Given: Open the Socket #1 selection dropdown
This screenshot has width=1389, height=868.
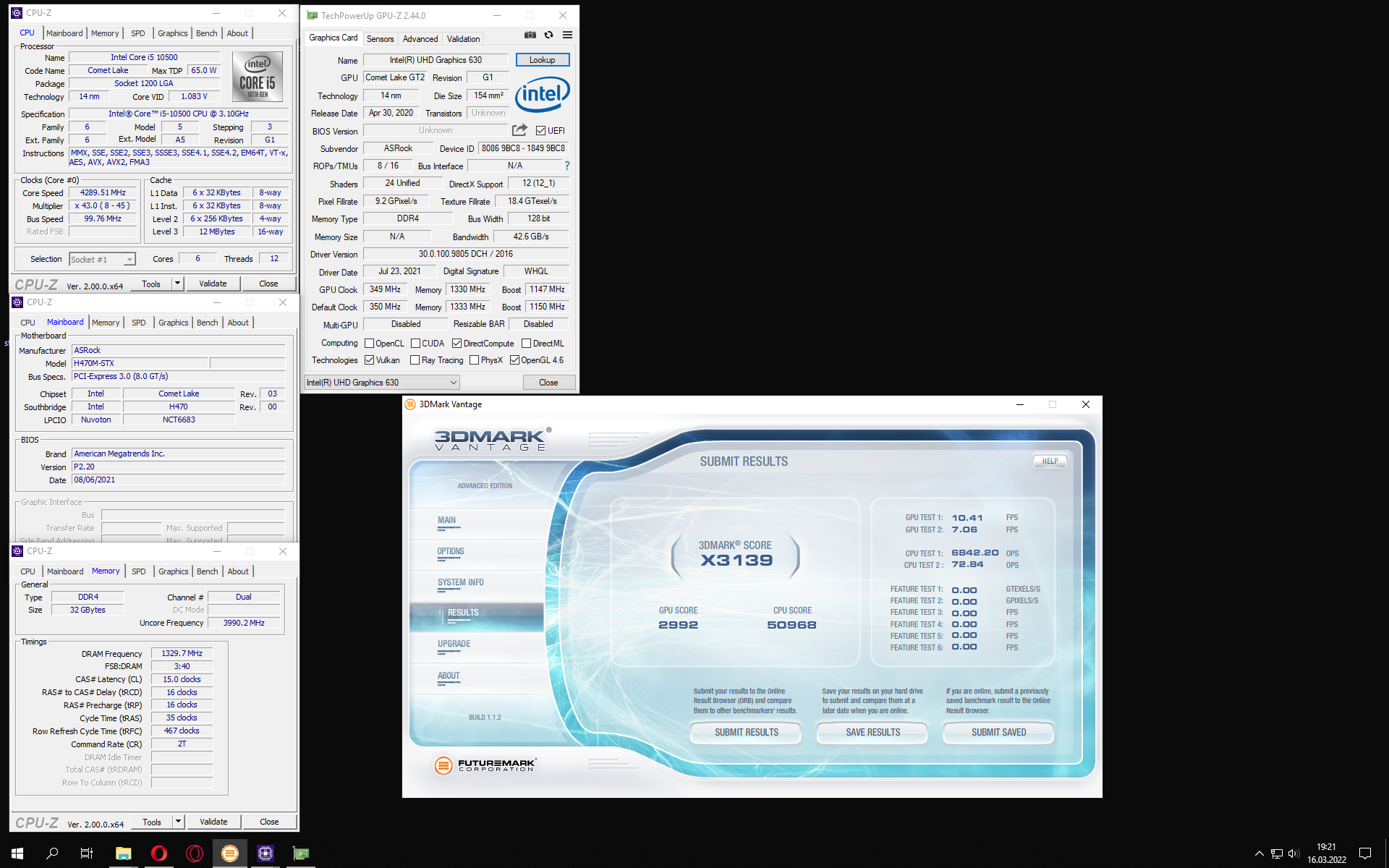Looking at the screenshot, I should coord(102,259).
